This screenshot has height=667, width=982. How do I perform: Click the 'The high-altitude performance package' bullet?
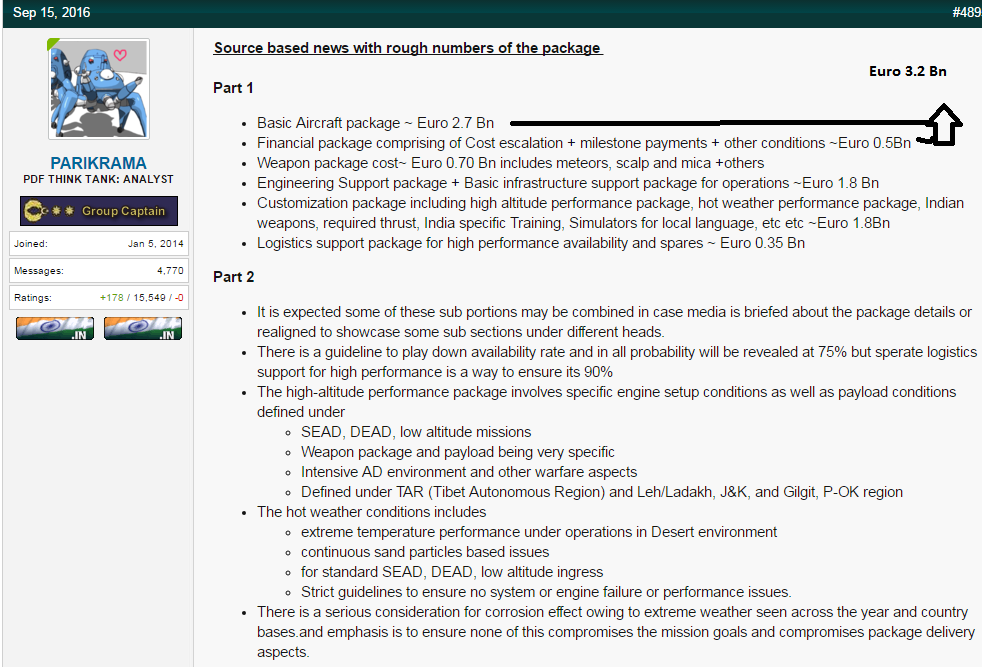coord(606,402)
